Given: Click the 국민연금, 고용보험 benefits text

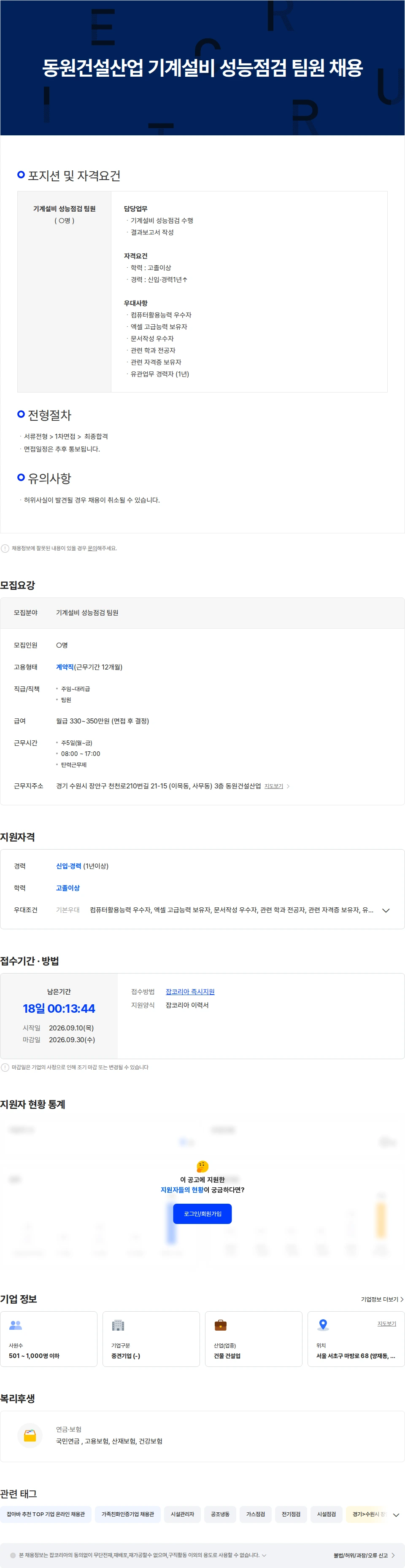Looking at the screenshot, I should [109, 1442].
